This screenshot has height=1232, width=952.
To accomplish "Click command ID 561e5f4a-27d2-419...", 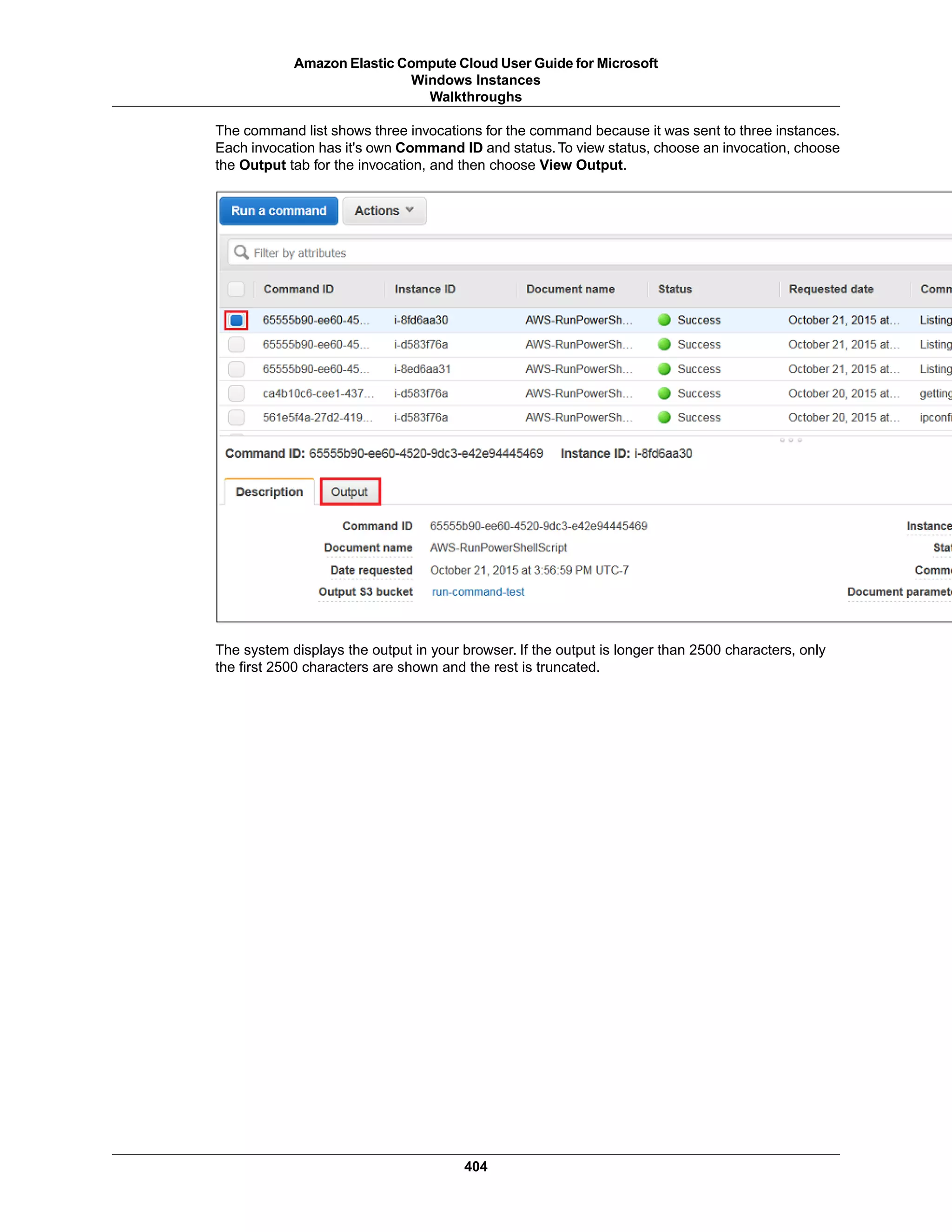I will pos(317,417).
